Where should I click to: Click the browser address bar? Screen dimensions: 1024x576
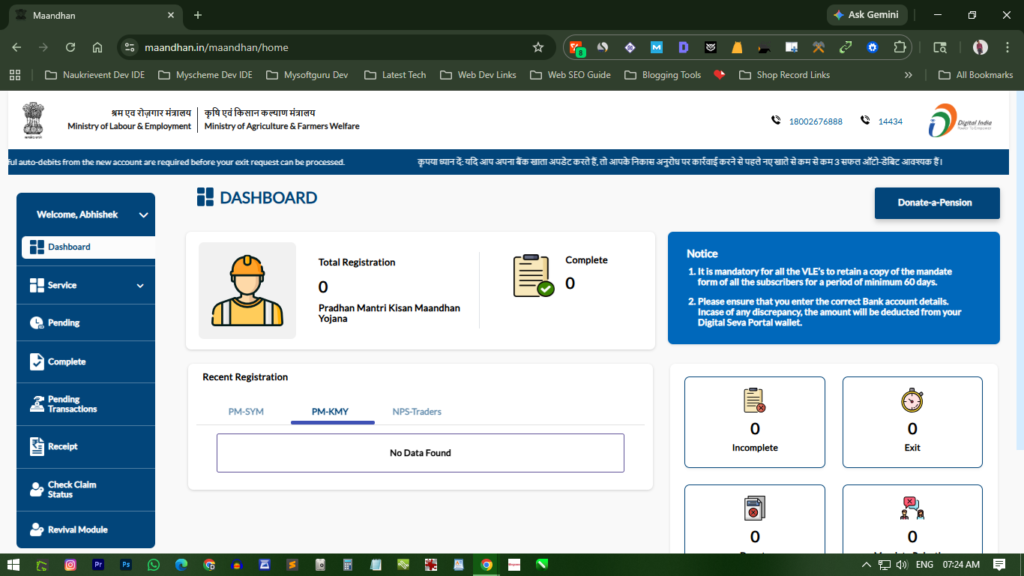coord(330,47)
